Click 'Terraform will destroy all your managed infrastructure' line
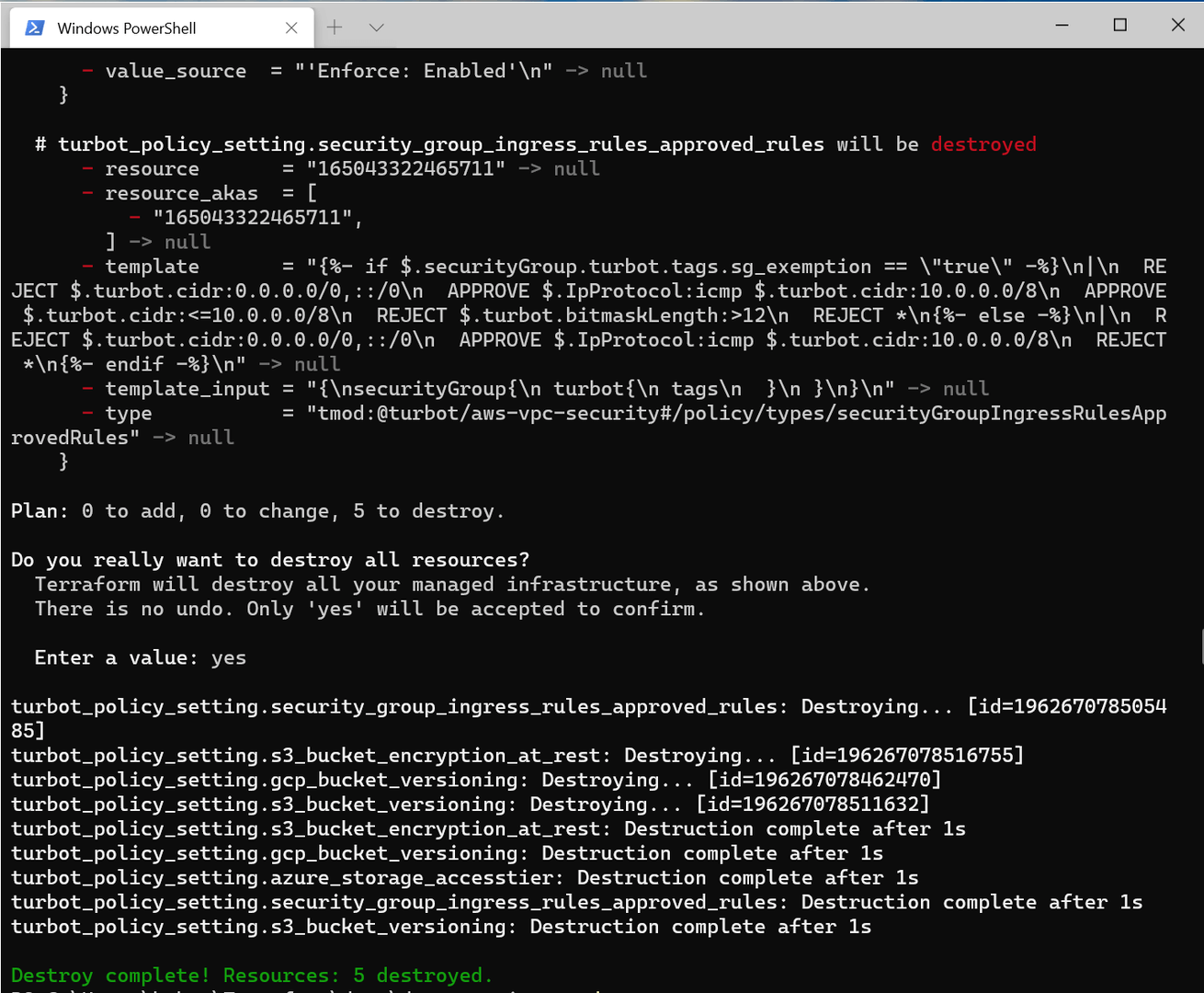The height and width of the screenshot is (993, 1204). (452, 585)
